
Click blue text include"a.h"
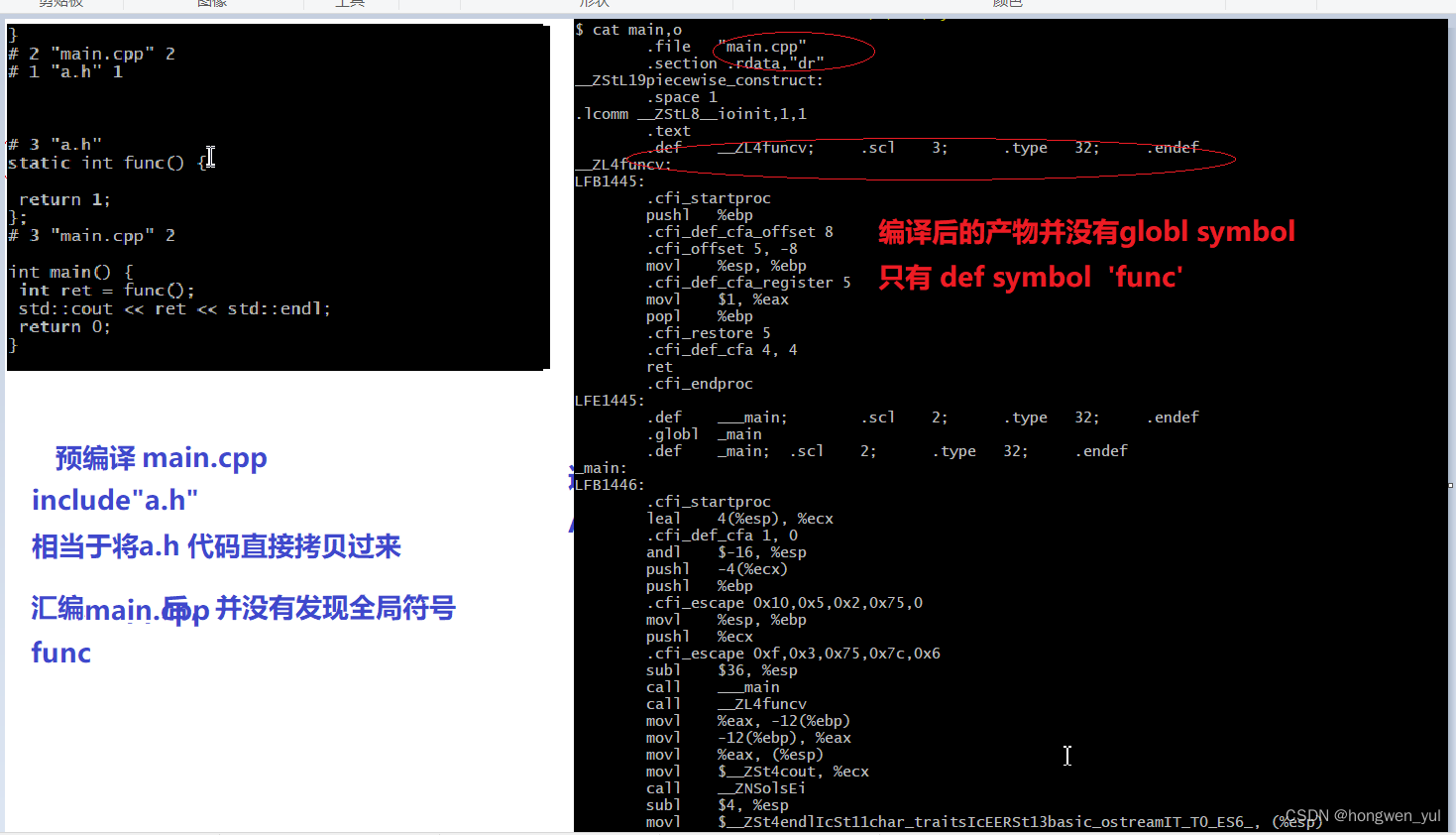(x=115, y=500)
